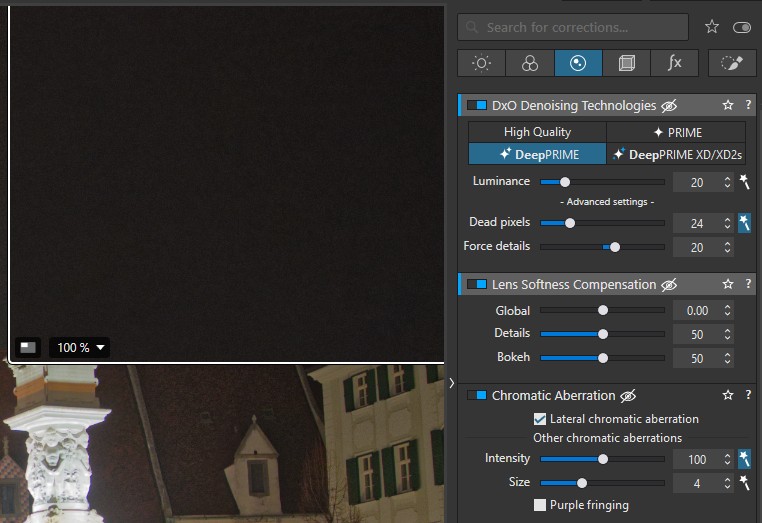This screenshot has height=523, width=762.
Task: Select the Geometry tab cube icon
Action: point(626,63)
